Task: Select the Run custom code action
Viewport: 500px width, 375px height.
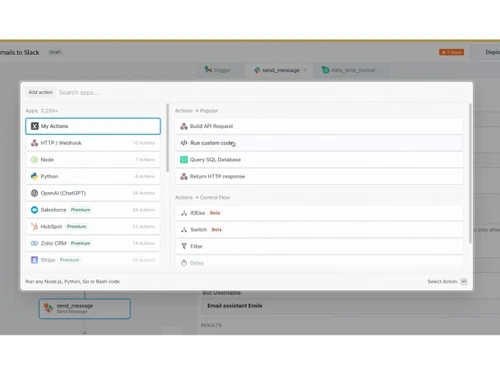Action: [x=319, y=143]
